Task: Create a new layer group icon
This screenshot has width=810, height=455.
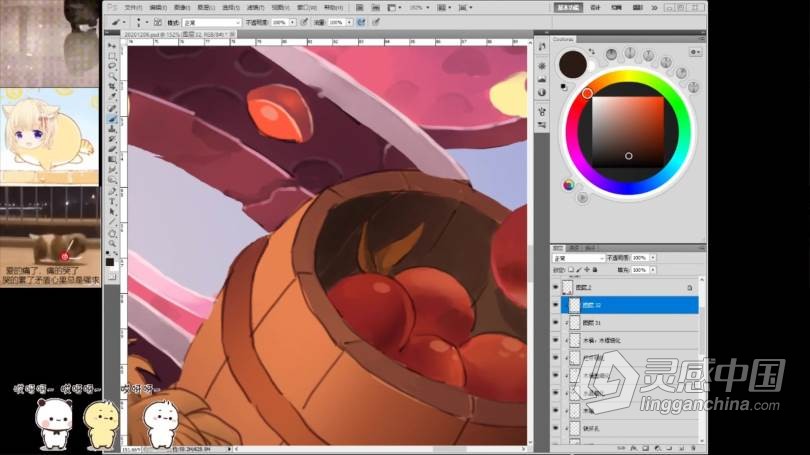Action: 669,448
